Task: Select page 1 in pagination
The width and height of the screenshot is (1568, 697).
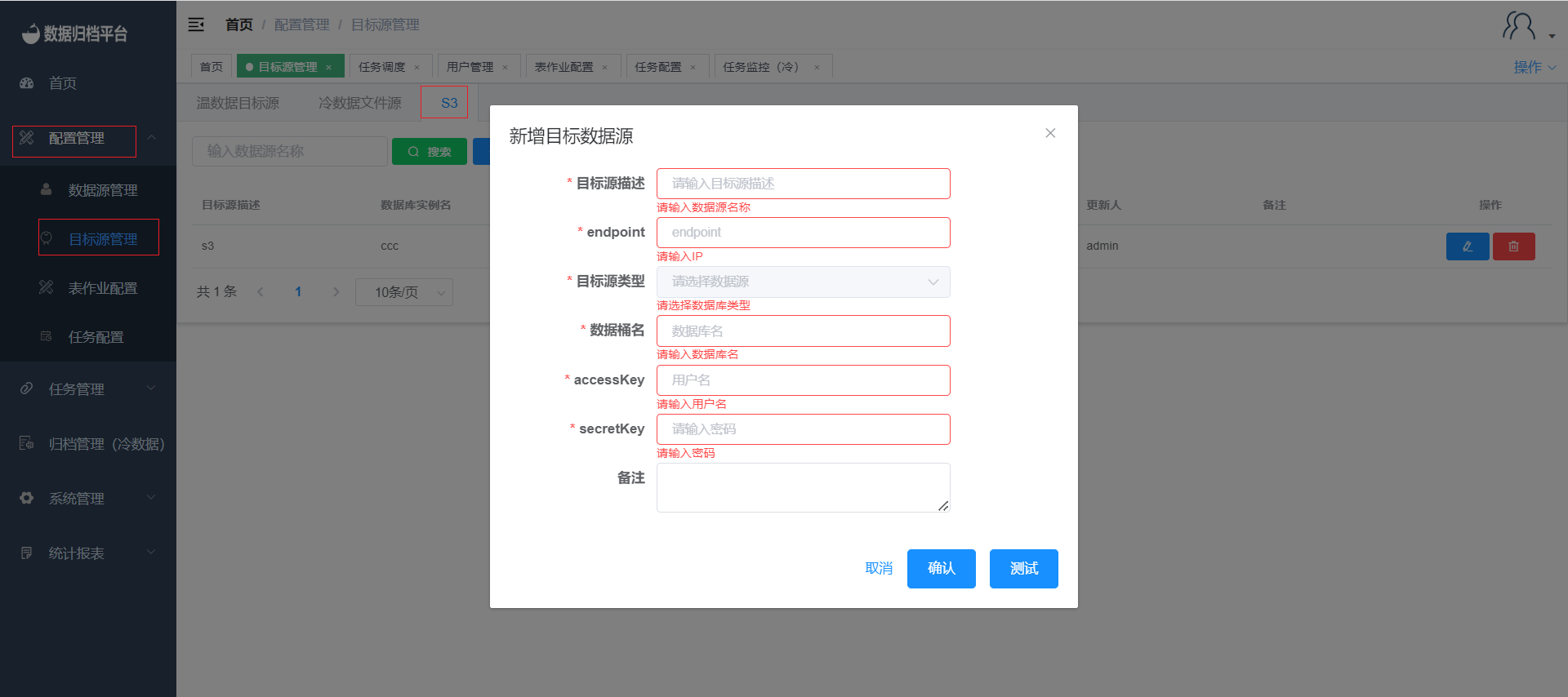Action: (x=298, y=291)
